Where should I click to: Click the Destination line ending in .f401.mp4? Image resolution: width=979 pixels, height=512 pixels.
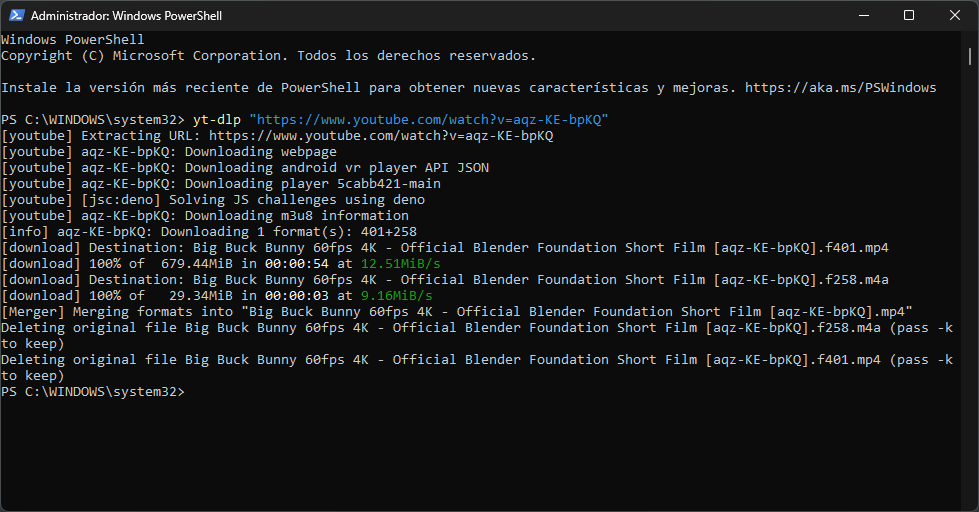click(445, 247)
